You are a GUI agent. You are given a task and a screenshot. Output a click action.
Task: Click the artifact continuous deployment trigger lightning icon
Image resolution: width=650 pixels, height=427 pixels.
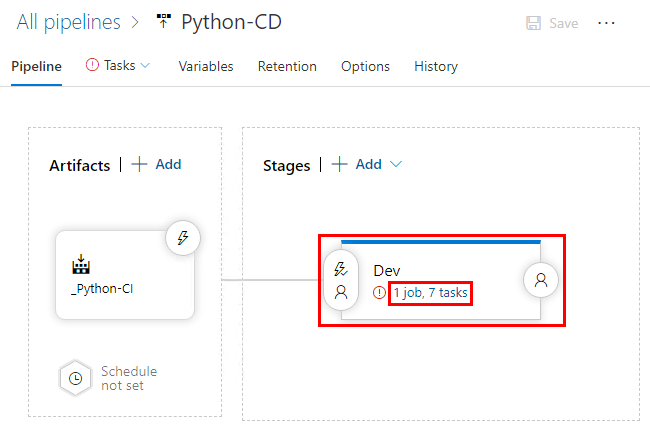point(182,238)
